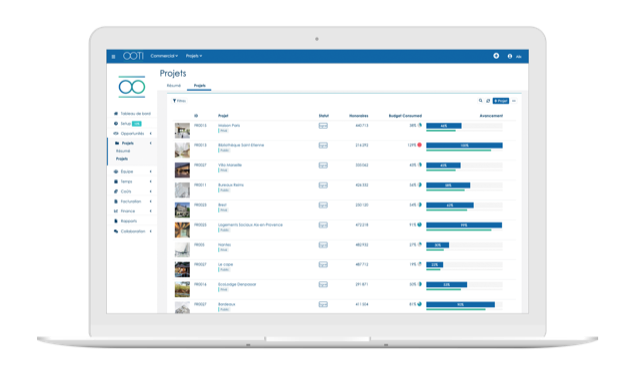The image size is (641, 391).
Task: Click the Setup gear icon in sidebar
Action: 116,124
